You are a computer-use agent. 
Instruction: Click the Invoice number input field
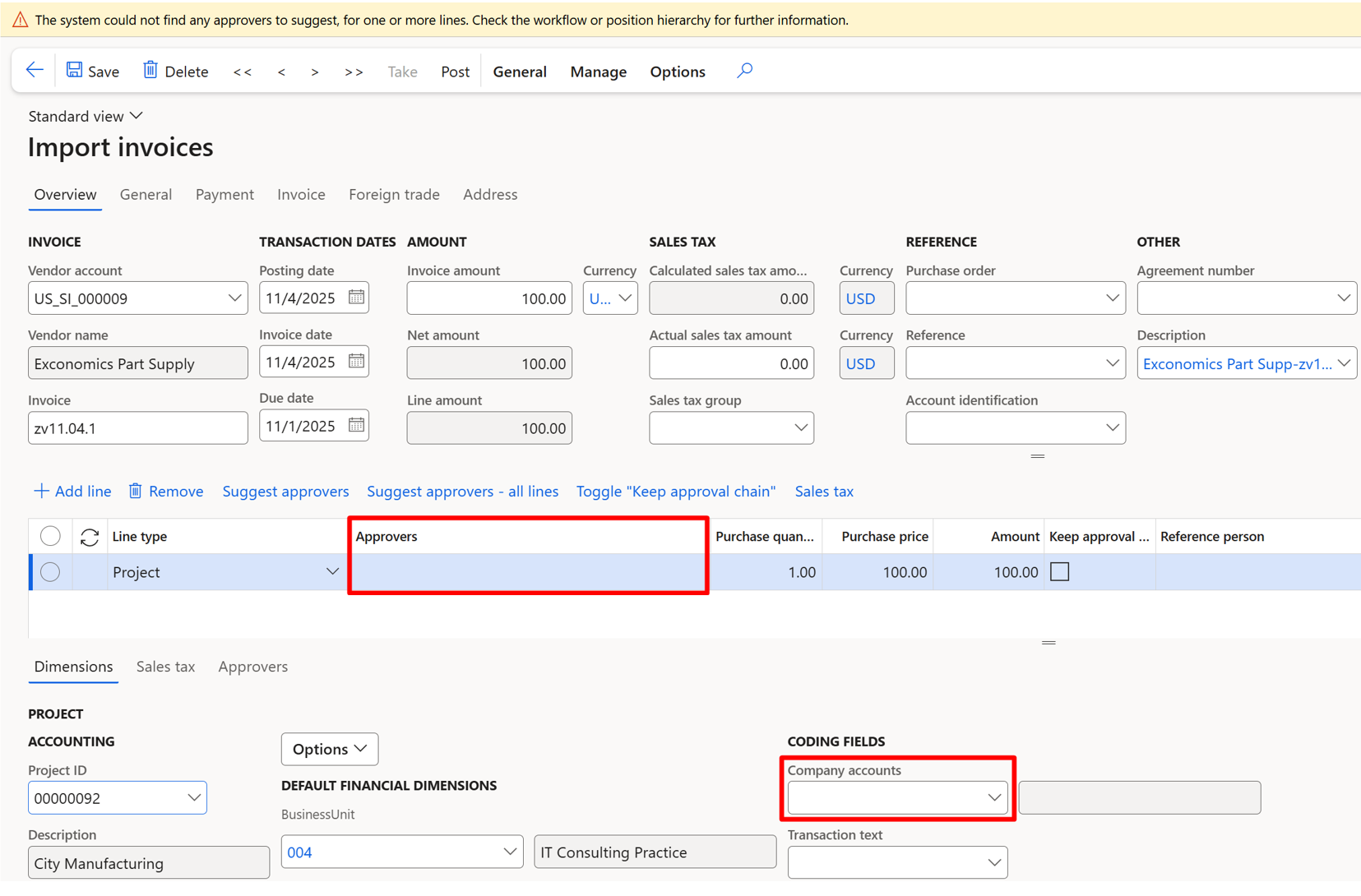coord(137,428)
